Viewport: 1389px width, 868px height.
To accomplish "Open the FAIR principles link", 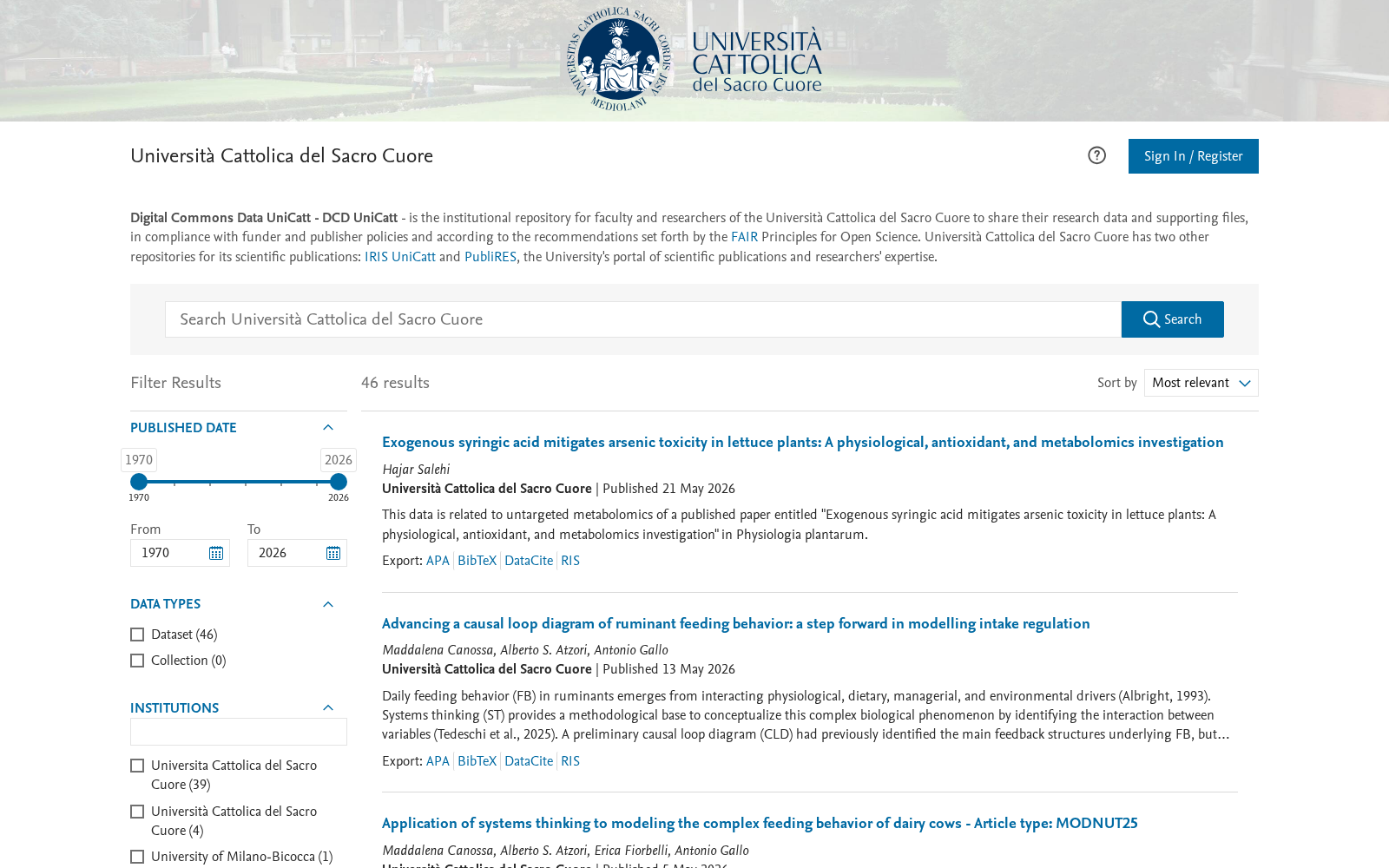I will pyautogui.click(x=744, y=237).
